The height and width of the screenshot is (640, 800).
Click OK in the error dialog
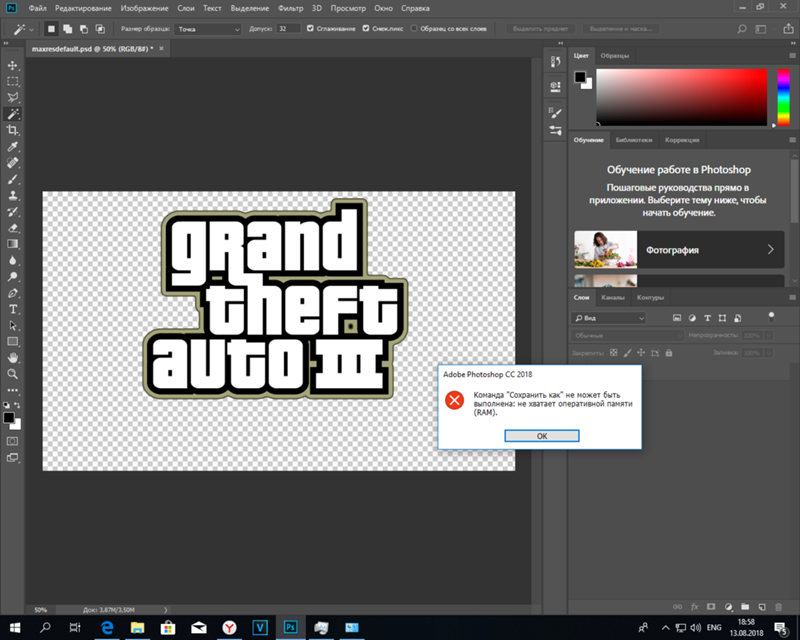tap(541, 436)
